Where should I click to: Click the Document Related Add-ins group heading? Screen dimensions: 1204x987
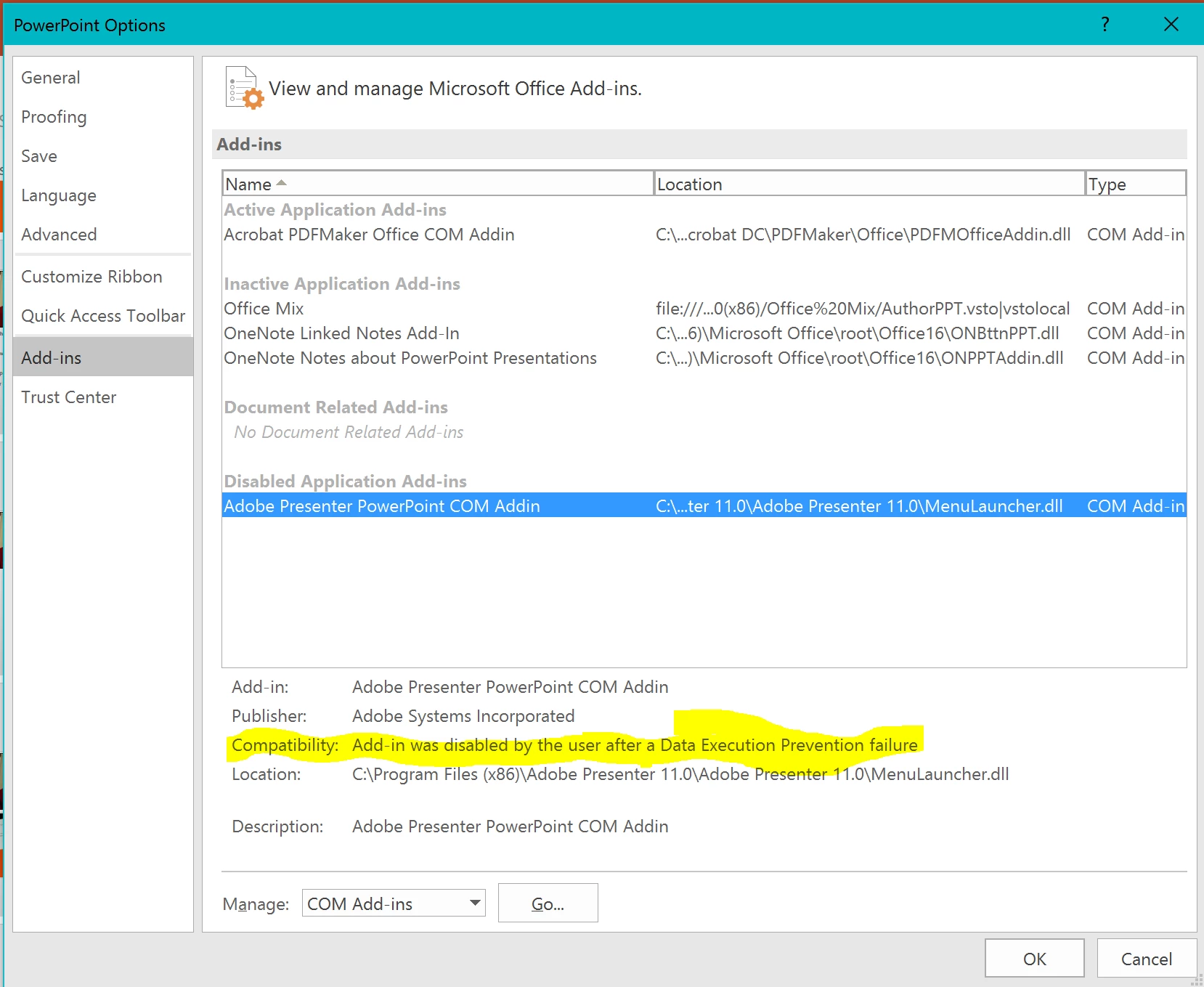pyautogui.click(x=335, y=407)
